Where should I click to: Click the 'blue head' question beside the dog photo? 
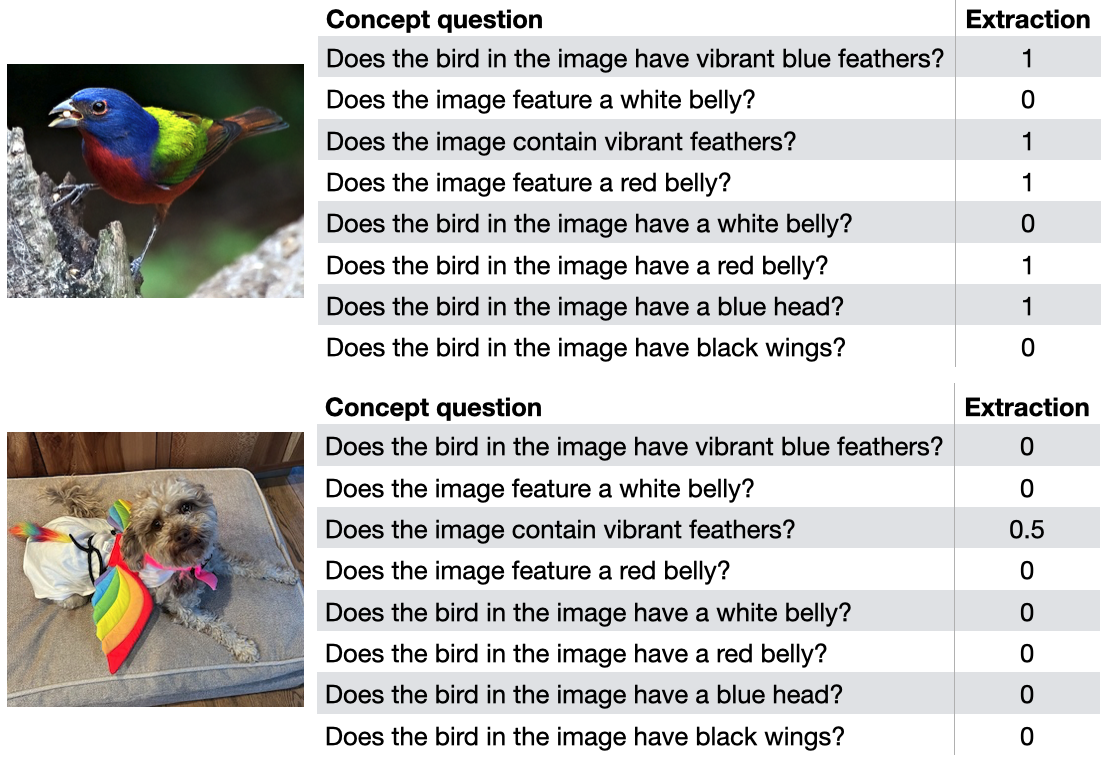pyautogui.click(x=584, y=695)
